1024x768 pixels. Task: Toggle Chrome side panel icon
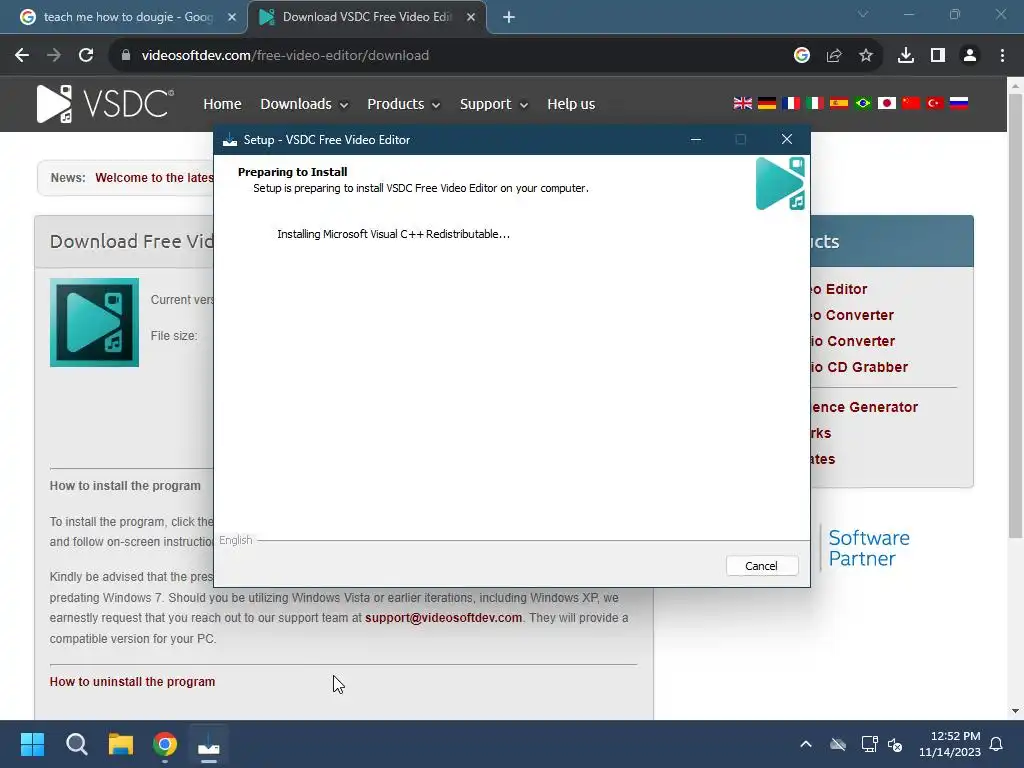click(x=938, y=56)
